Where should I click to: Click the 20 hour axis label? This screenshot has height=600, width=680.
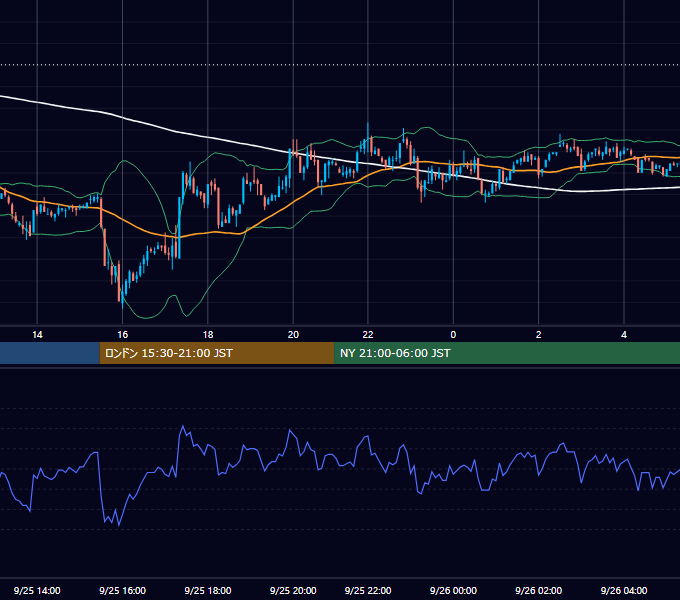coord(293,335)
